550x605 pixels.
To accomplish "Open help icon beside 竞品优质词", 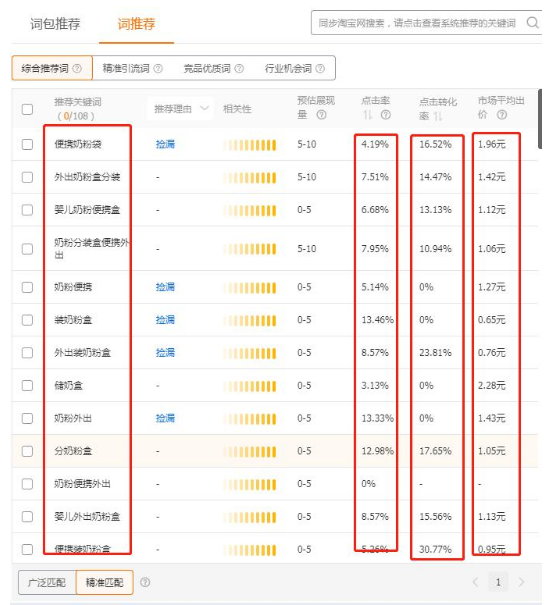I will click(239, 68).
